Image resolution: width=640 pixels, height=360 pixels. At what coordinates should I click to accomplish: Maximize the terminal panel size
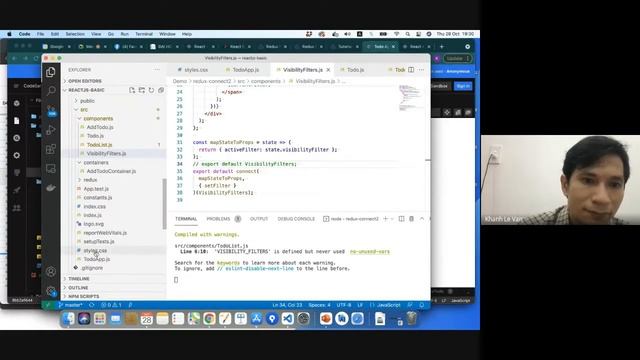422,219
